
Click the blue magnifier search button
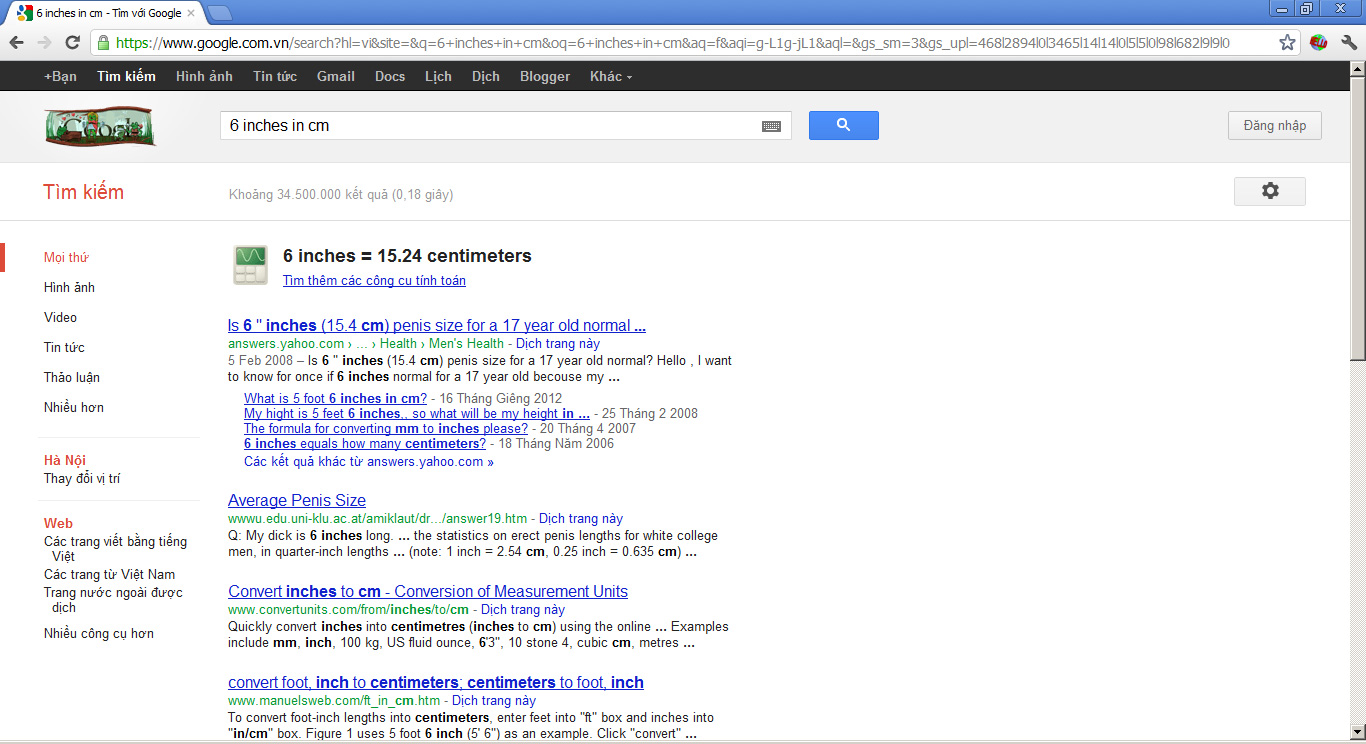843,125
